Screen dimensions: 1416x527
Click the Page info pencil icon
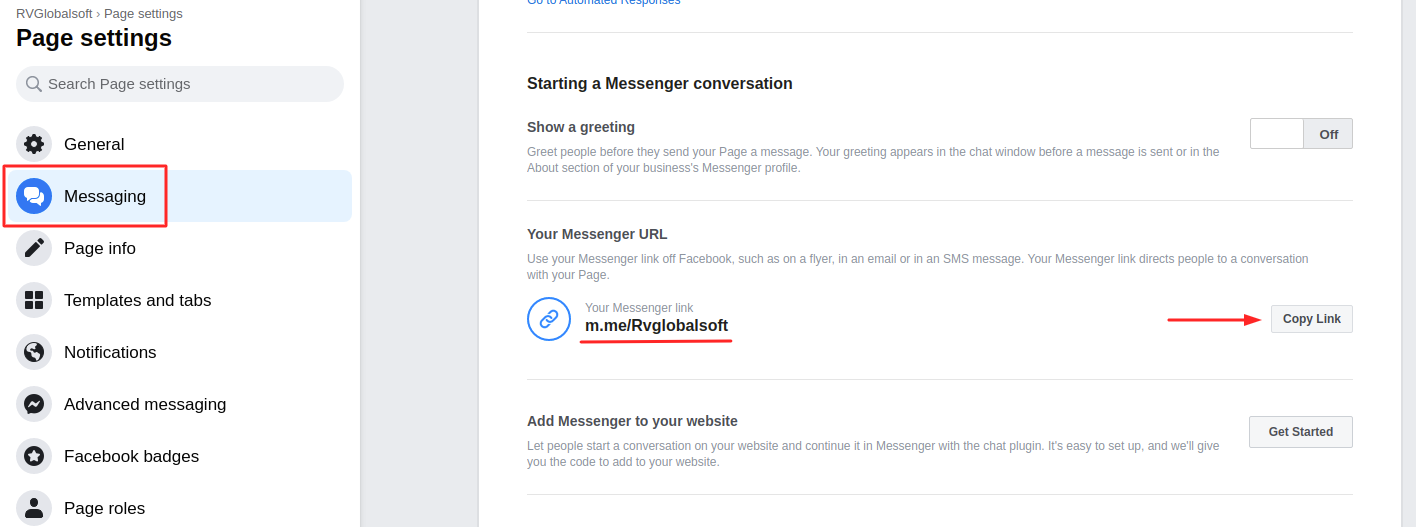point(34,248)
